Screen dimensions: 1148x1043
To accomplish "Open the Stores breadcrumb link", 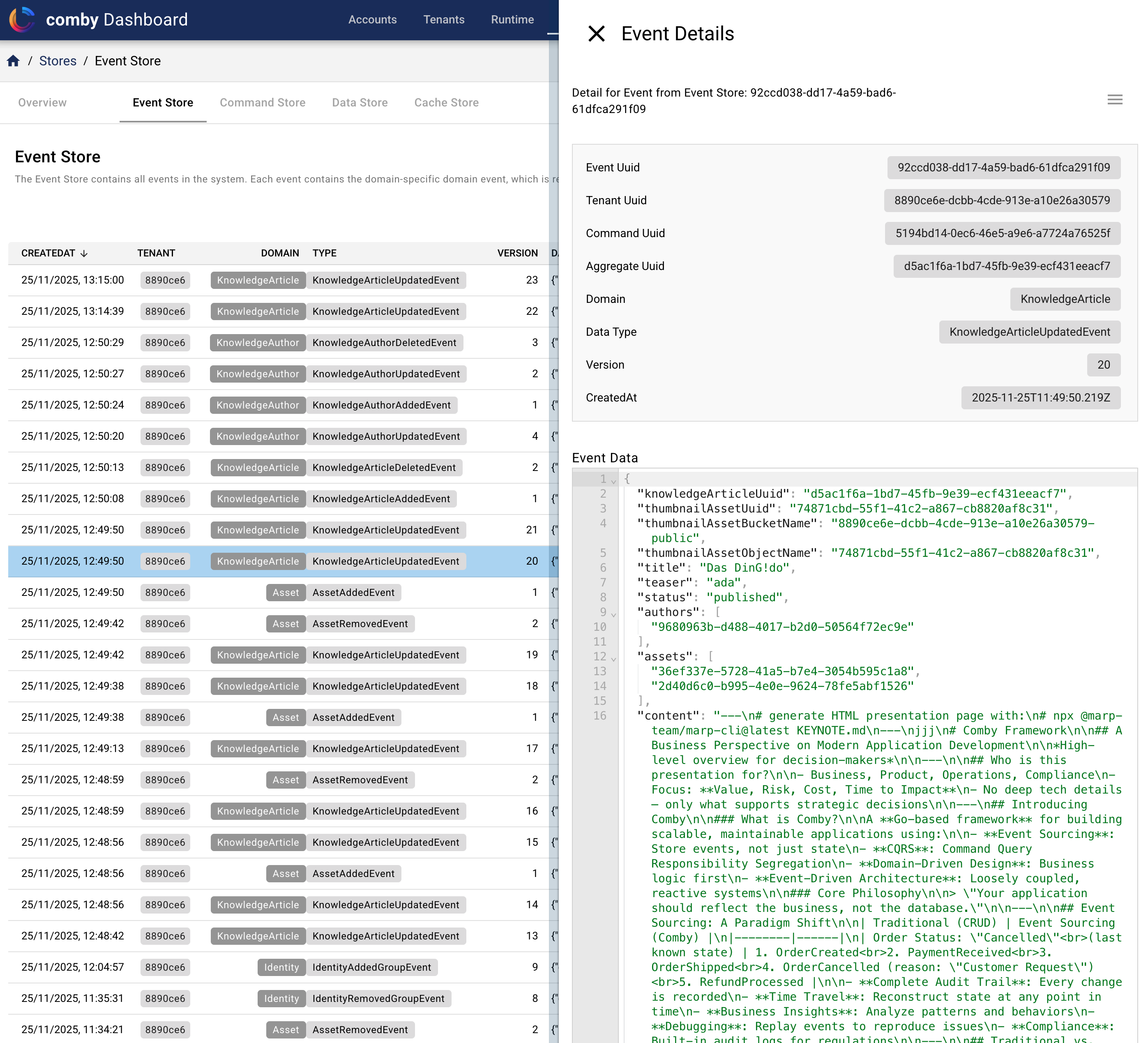I will (58, 60).
